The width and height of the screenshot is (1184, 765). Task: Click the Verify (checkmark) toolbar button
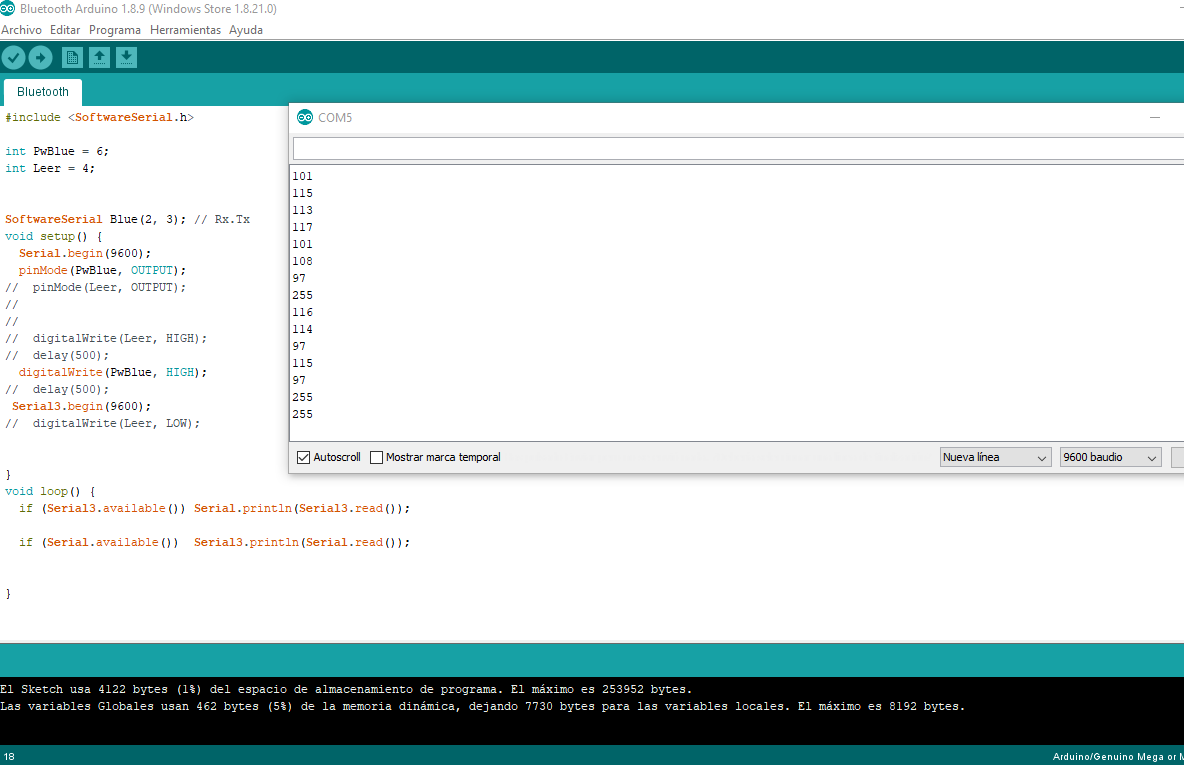pos(14,57)
